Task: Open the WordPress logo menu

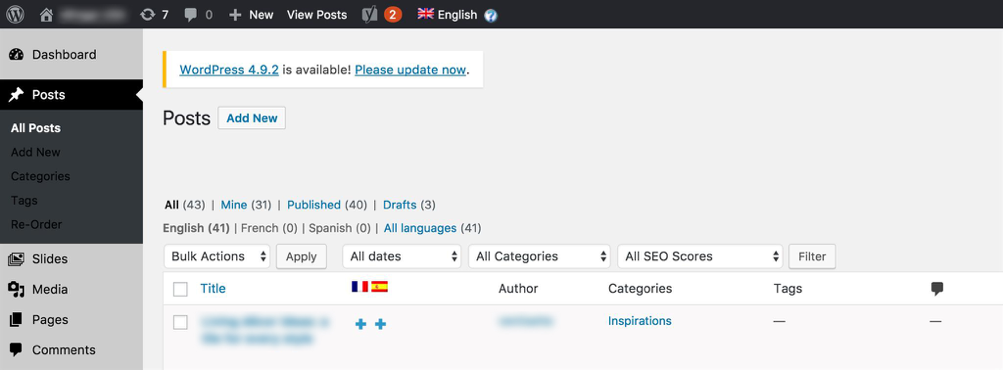Action: (15, 14)
